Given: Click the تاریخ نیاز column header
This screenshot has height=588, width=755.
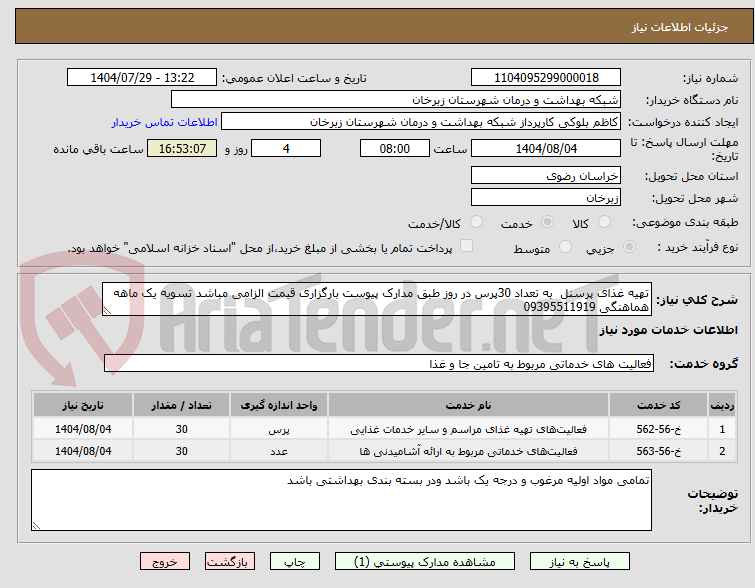Looking at the screenshot, I should 83,405.
